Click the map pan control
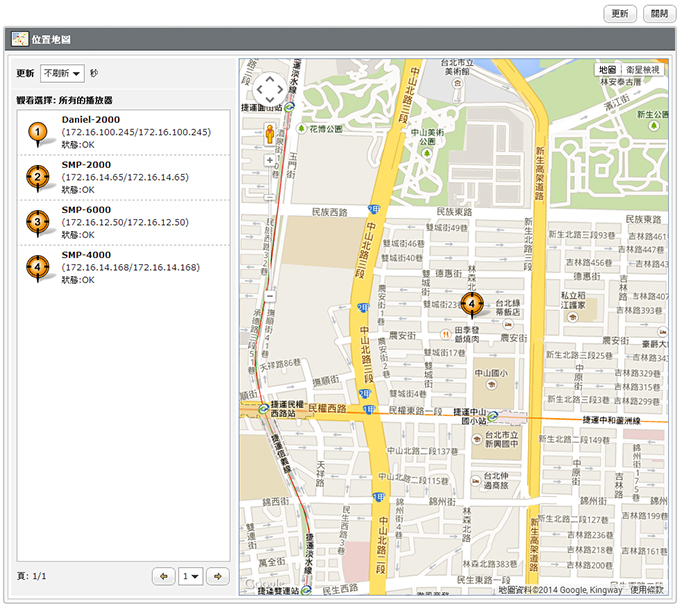This screenshot has height=606, width=680. click(270, 90)
